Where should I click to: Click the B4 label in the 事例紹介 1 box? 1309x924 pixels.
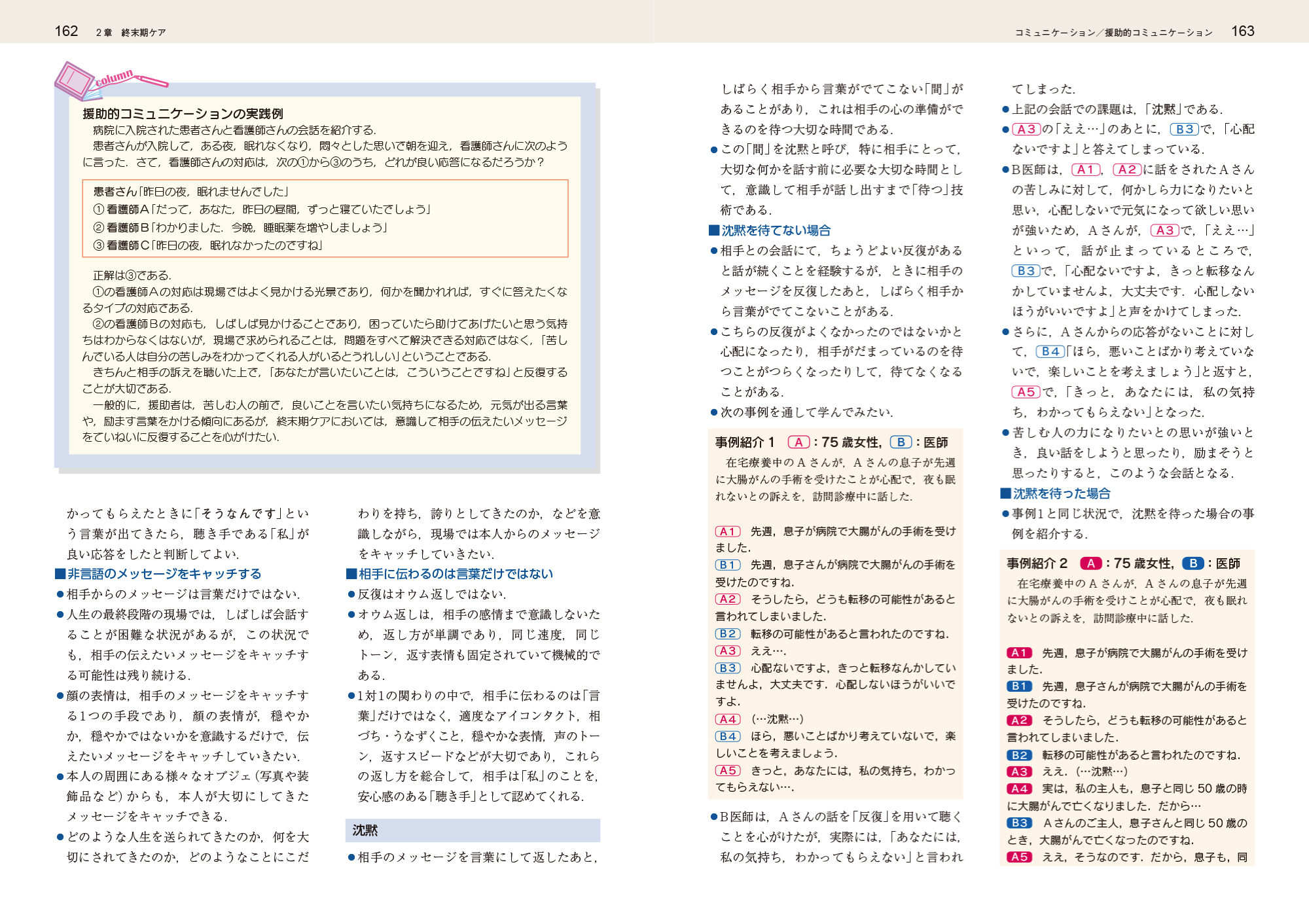(x=728, y=736)
